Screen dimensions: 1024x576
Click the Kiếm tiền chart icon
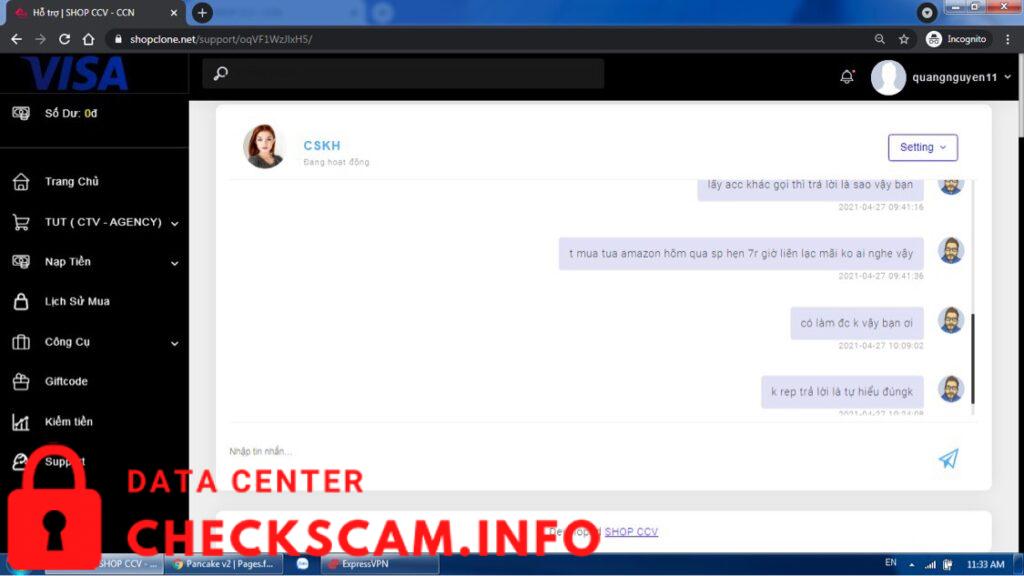click(21, 422)
